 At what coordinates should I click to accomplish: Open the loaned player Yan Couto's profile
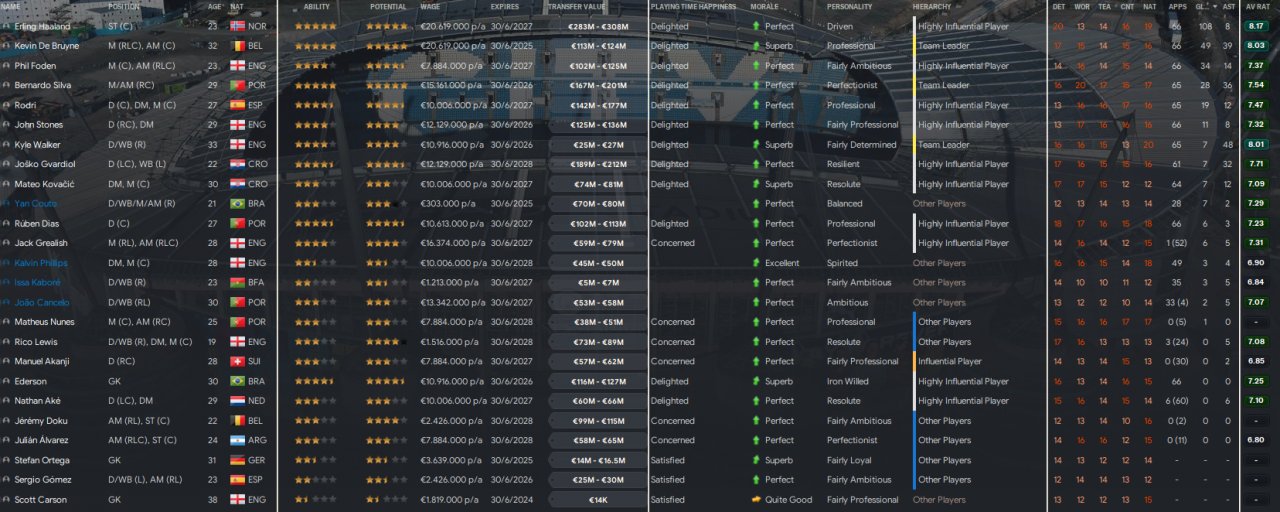point(35,204)
